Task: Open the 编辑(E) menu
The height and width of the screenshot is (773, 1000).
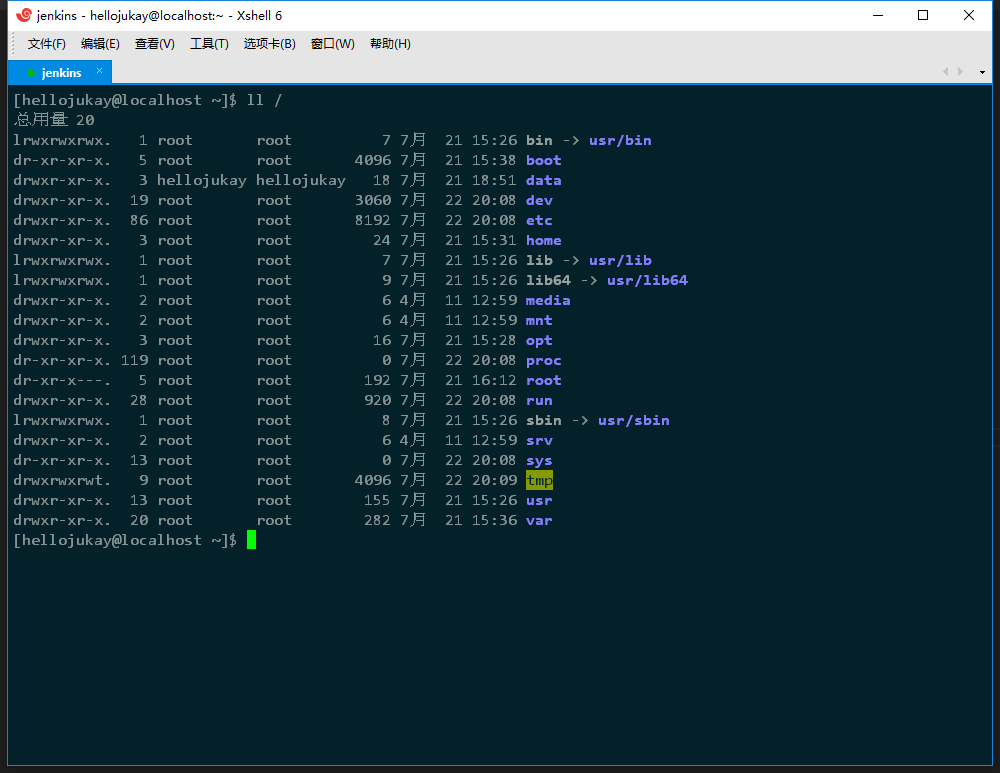Action: (x=100, y=44)
